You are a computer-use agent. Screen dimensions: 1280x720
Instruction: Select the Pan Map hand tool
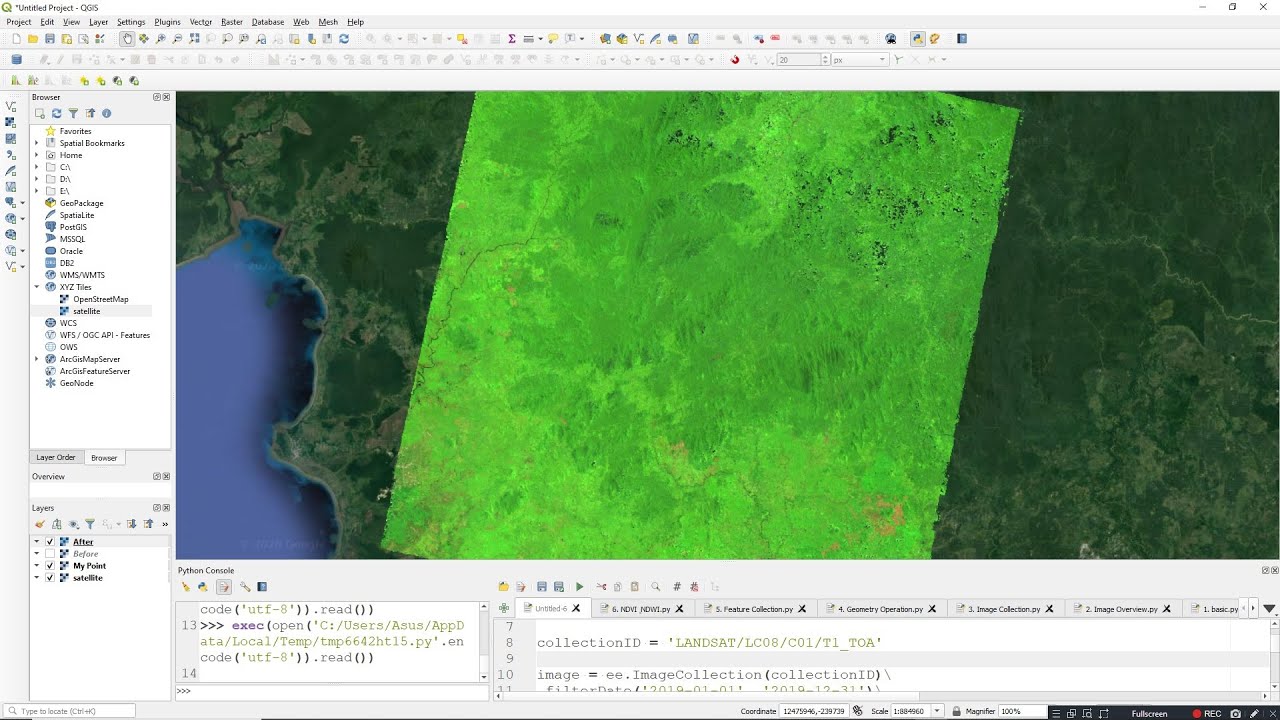[x=127, y=39]
